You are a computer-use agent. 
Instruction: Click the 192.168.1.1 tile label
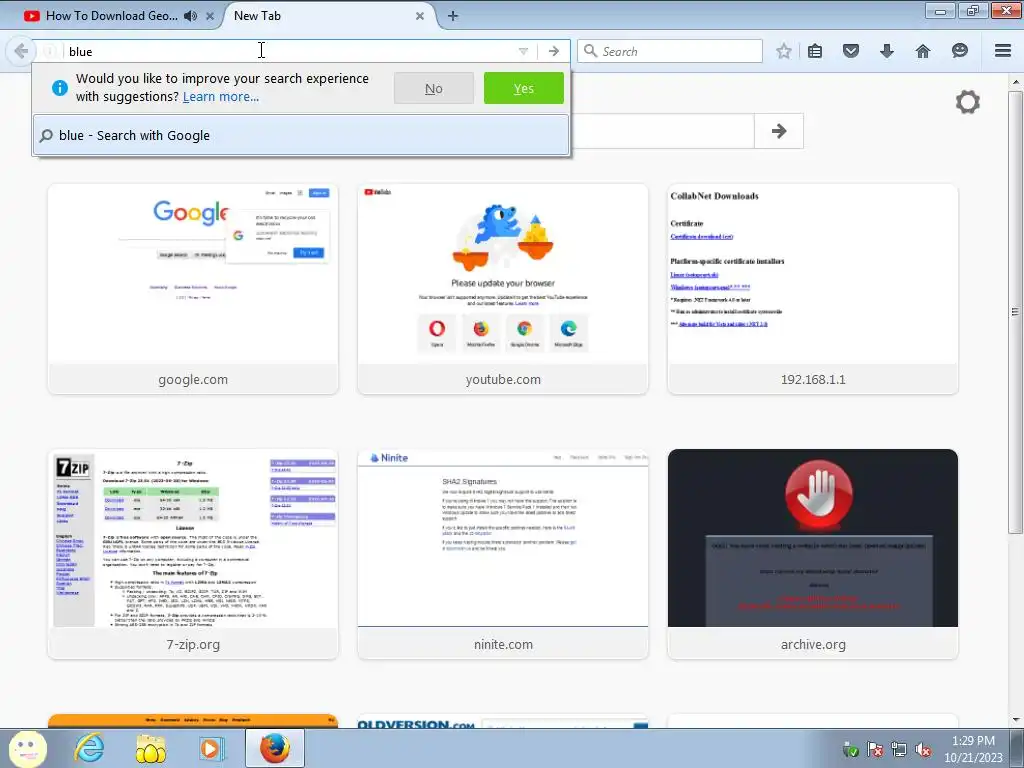pyautogui.click(x=813, y=379)
